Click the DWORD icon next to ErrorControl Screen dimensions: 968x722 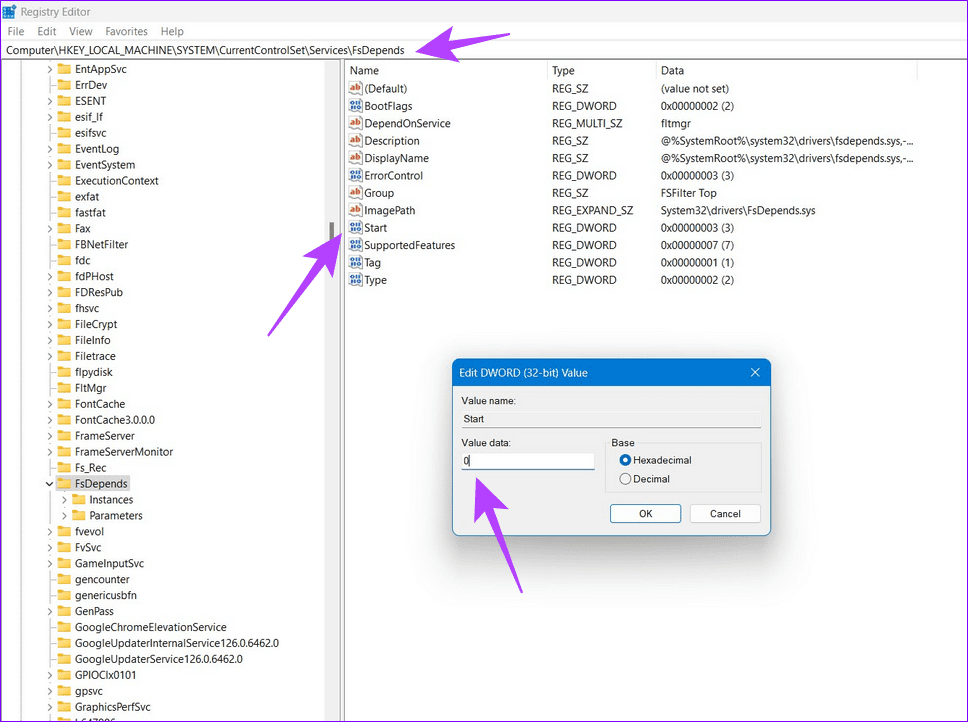(355, 175)
